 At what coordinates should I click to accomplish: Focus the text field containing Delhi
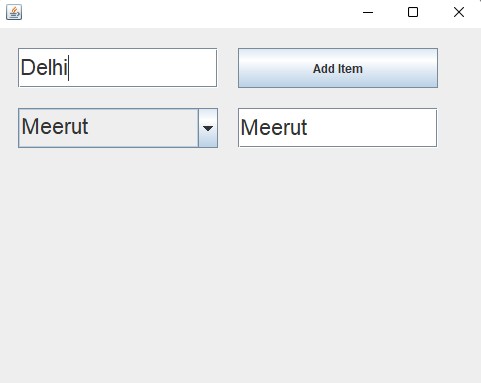tap(118, 68)
